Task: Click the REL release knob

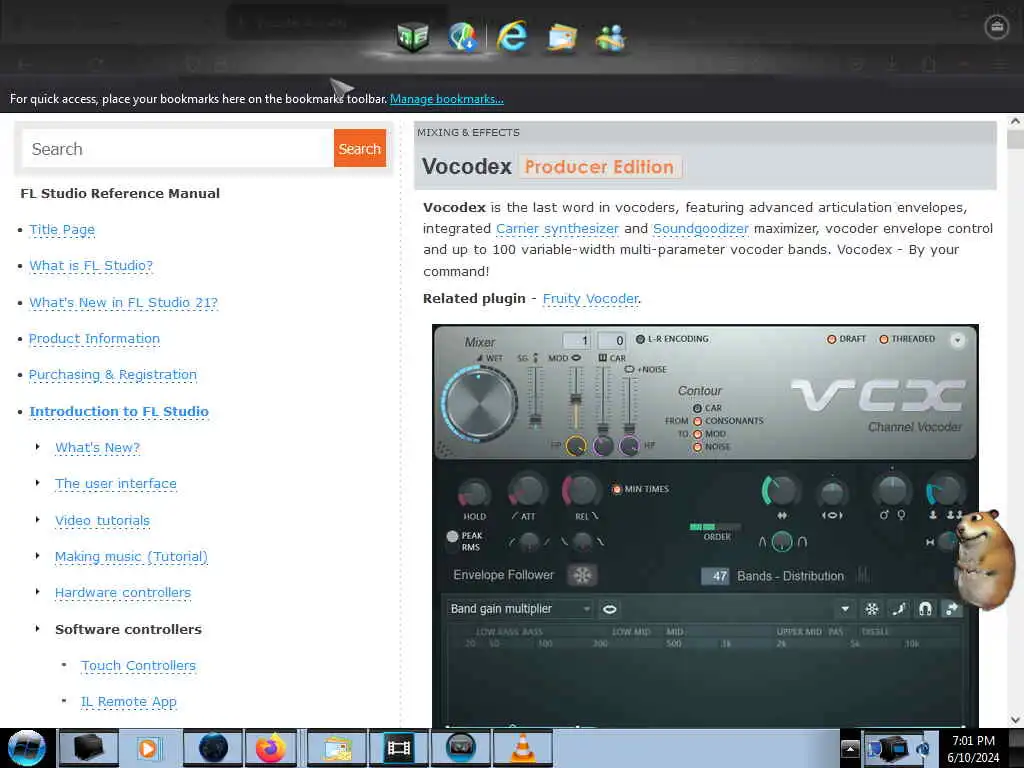Action: click(x=581, y=491)
